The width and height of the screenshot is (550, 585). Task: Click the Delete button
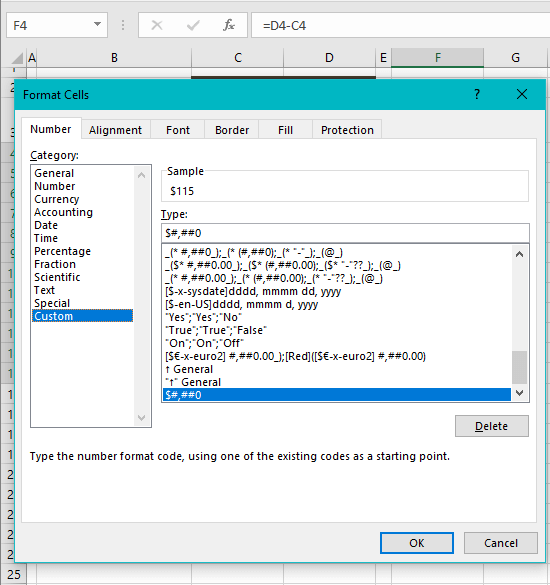pyautogui.click(x=491, y=426)
